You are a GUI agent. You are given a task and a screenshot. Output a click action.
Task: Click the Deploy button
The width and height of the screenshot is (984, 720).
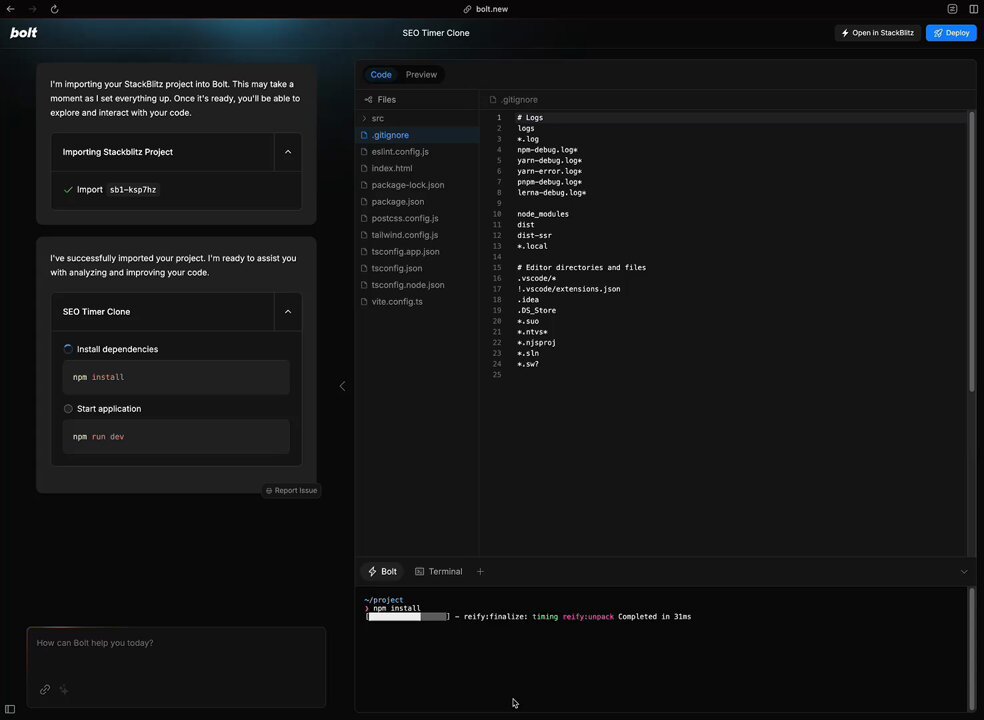pos(951,33)
